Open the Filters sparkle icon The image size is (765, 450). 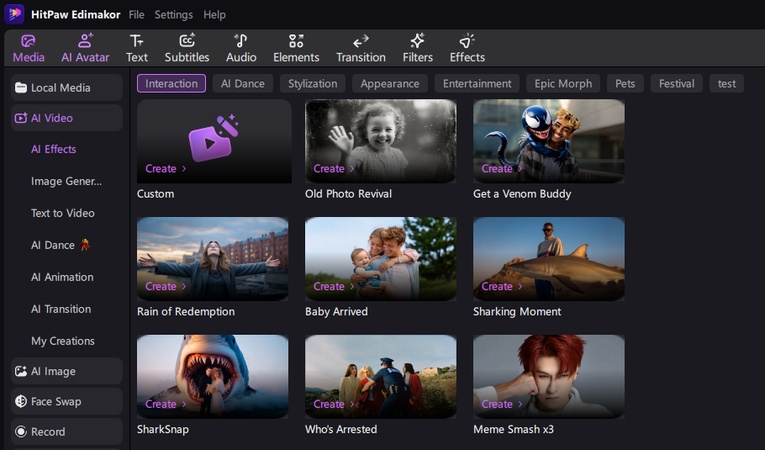click(417, 41)
